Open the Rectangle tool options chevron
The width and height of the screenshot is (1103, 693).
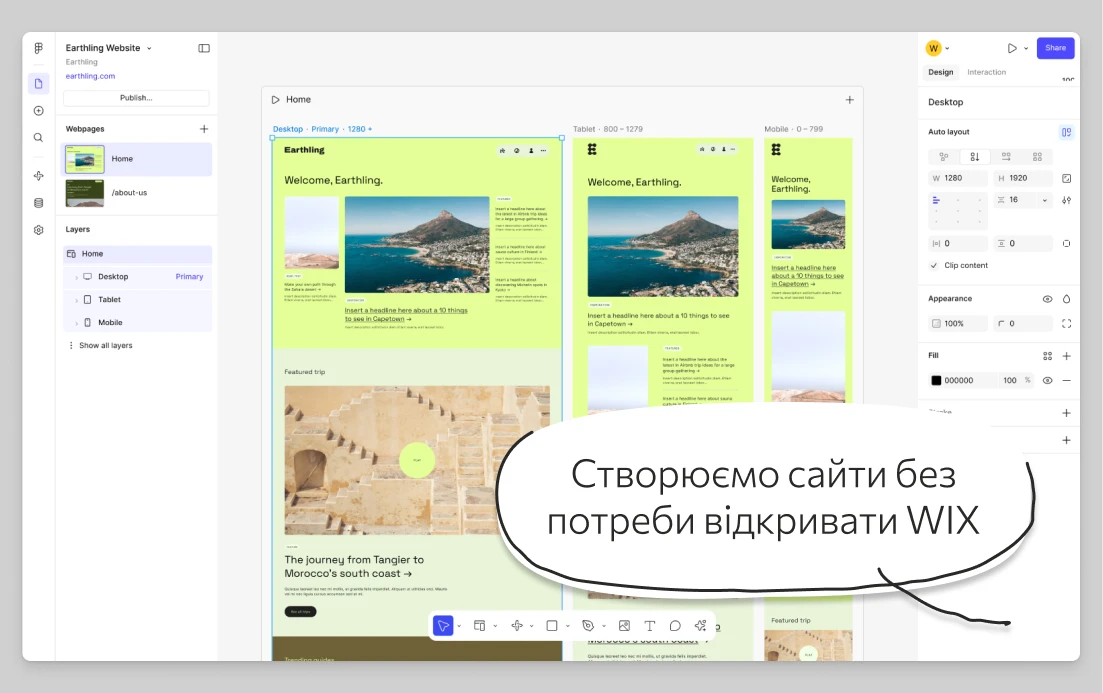click(x=567, y=626)
